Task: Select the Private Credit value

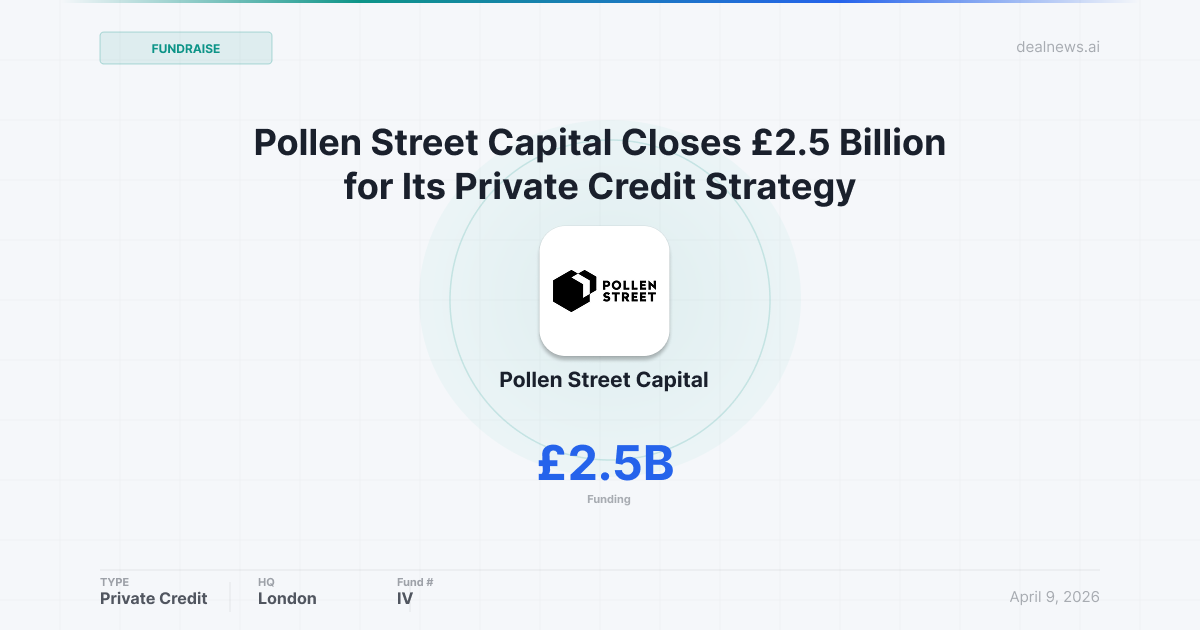Action: pyautogui.click(x=154, y=599)
